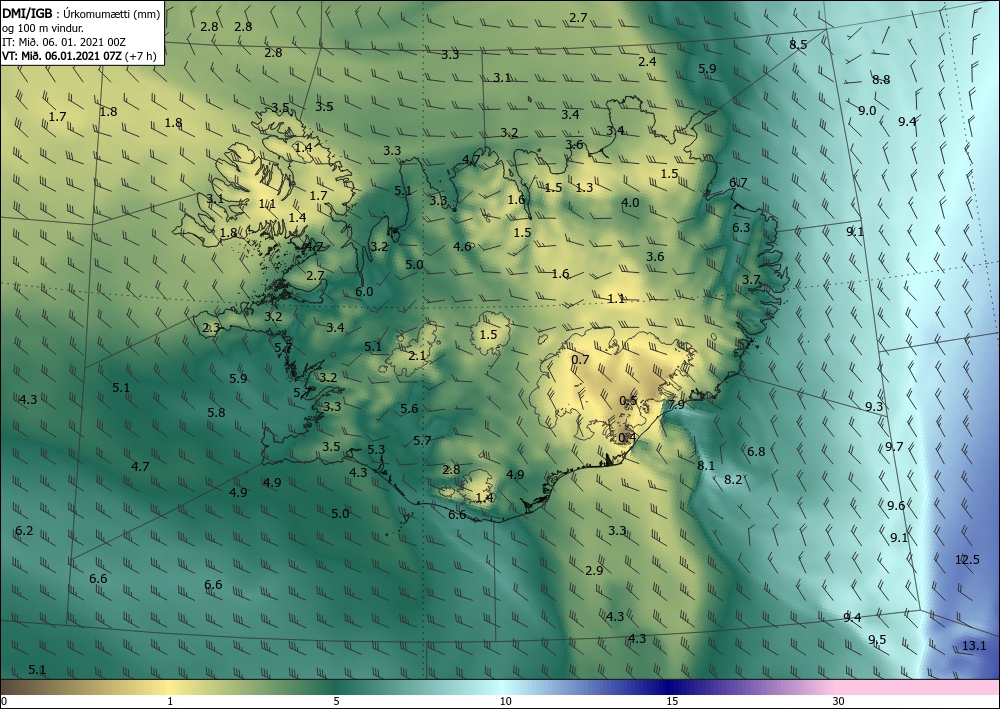This screenshot has height=709, width=1000.
Task: Click the 9.5 value on the map
Action: [x=877, y=640]
